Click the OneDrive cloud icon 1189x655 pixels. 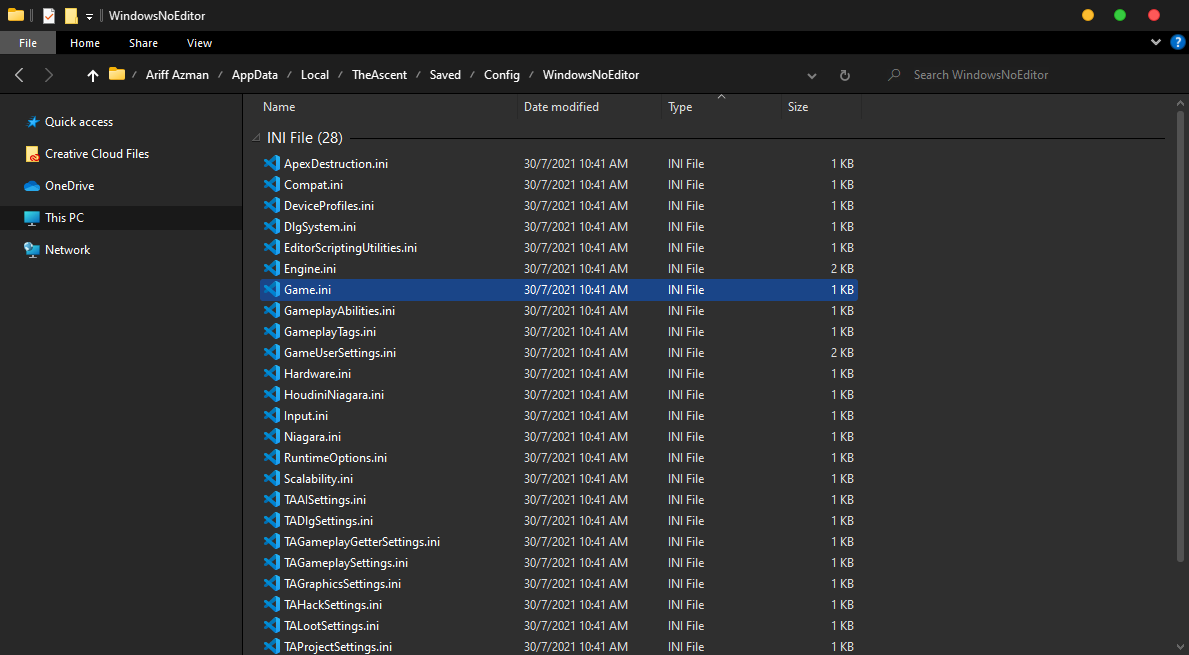(x=32, y=186)
